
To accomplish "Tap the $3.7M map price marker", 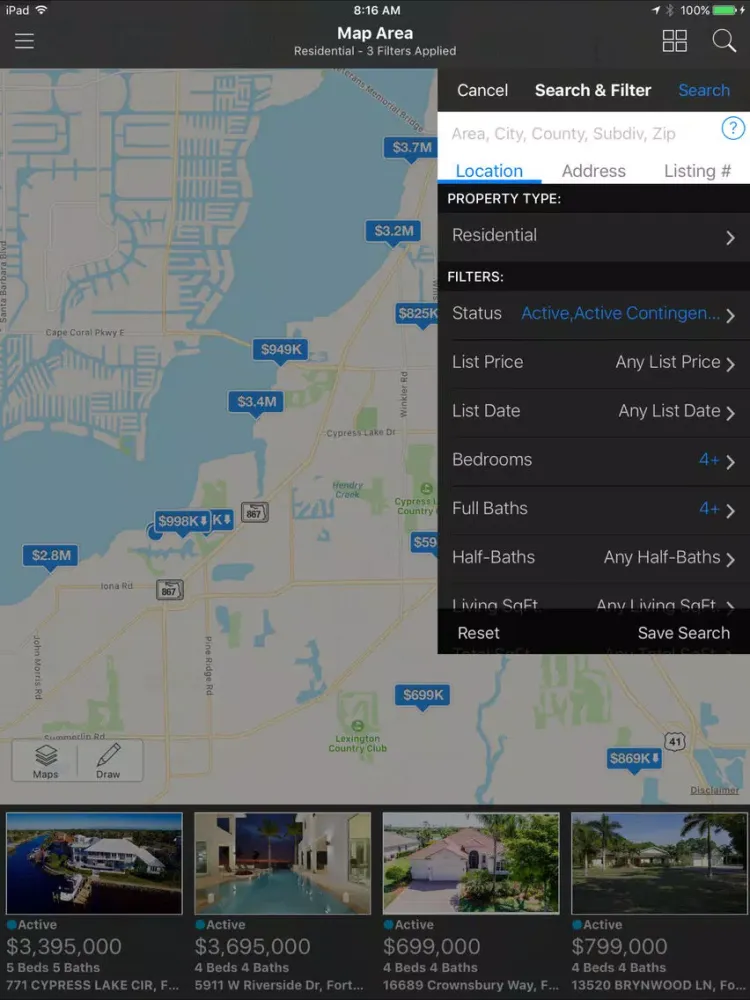I will [x=411, y=148].
